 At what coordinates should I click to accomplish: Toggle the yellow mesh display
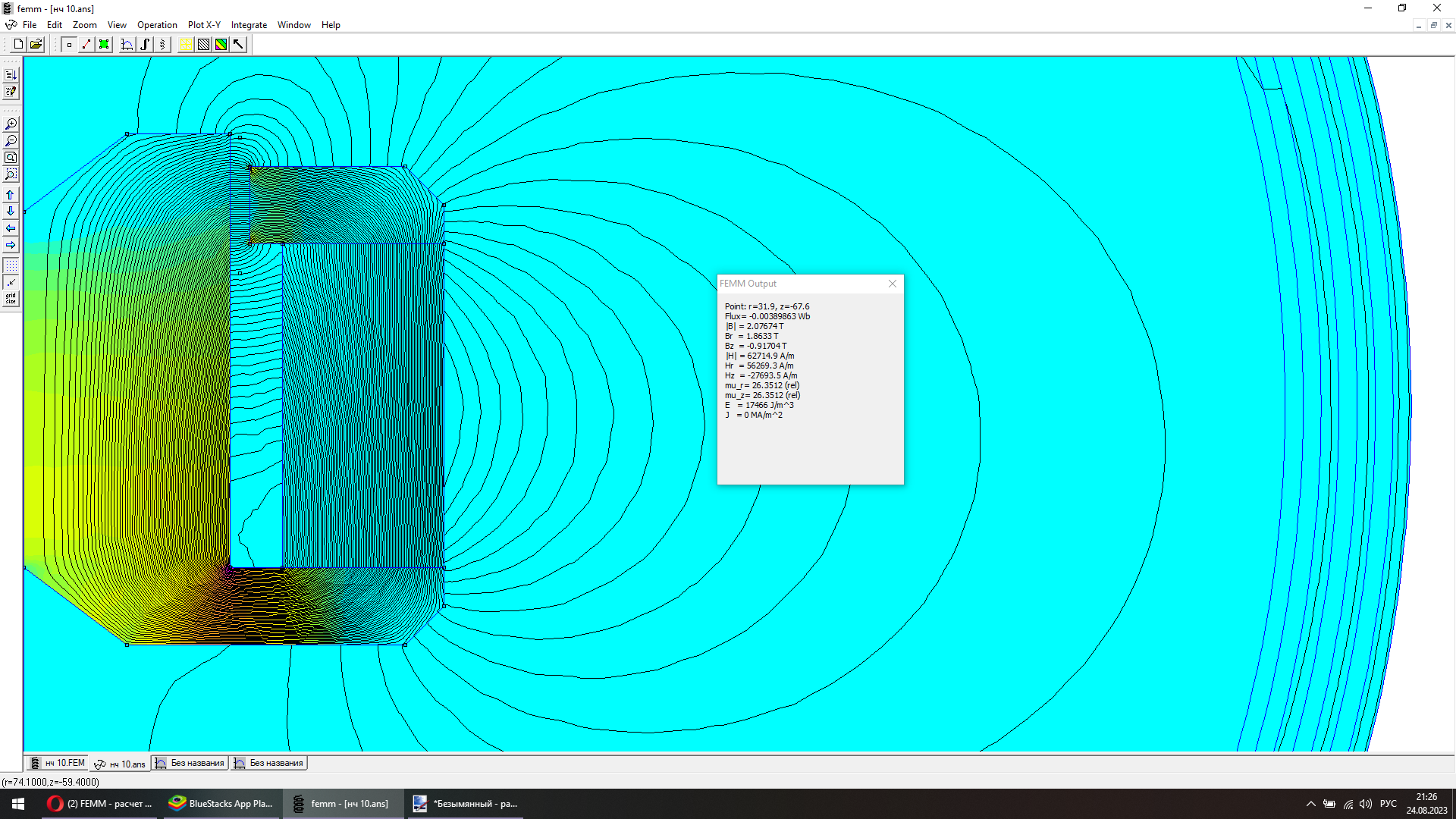(x=186, y=45)
